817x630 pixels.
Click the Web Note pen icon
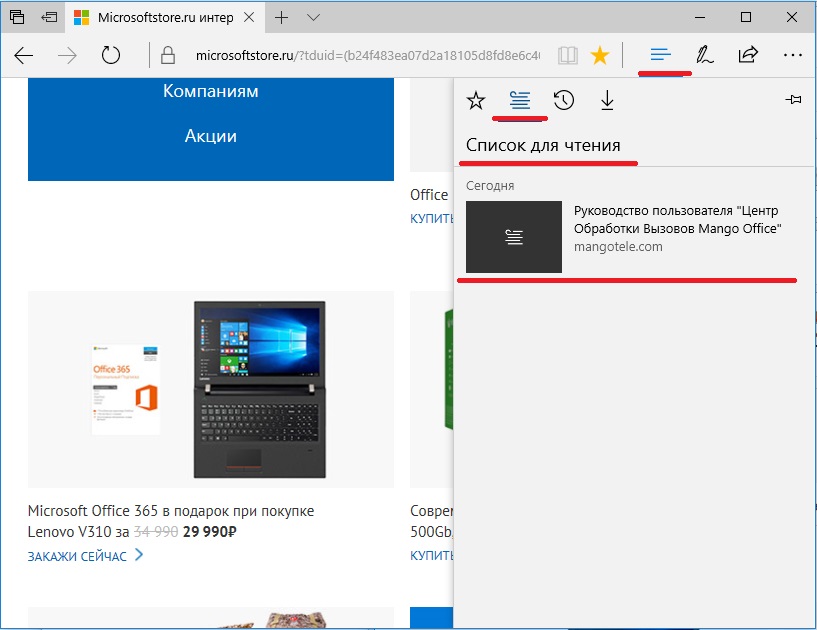tap(705, 55)
